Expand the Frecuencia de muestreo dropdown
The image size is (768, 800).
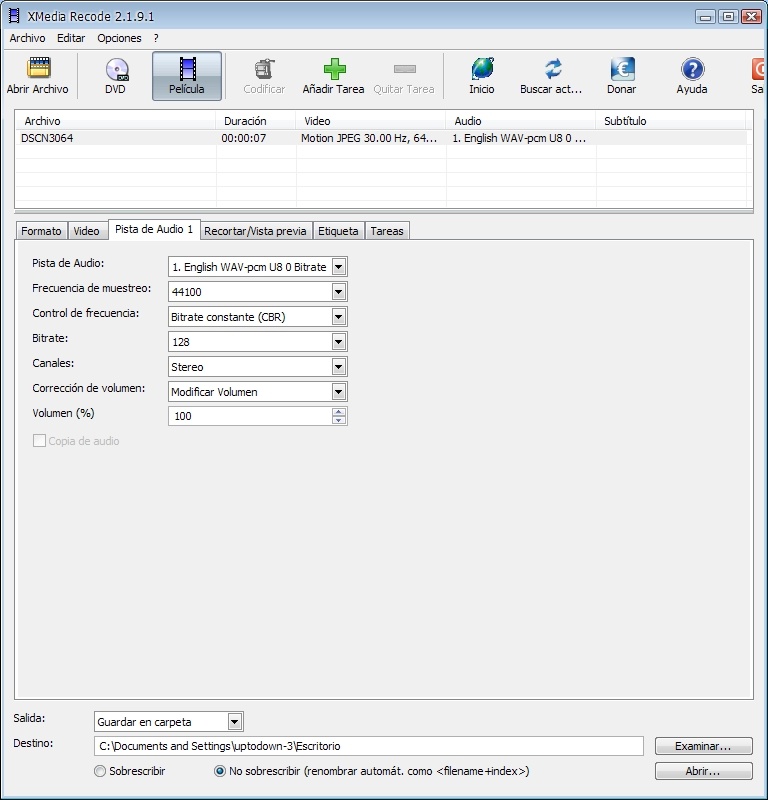339,292
